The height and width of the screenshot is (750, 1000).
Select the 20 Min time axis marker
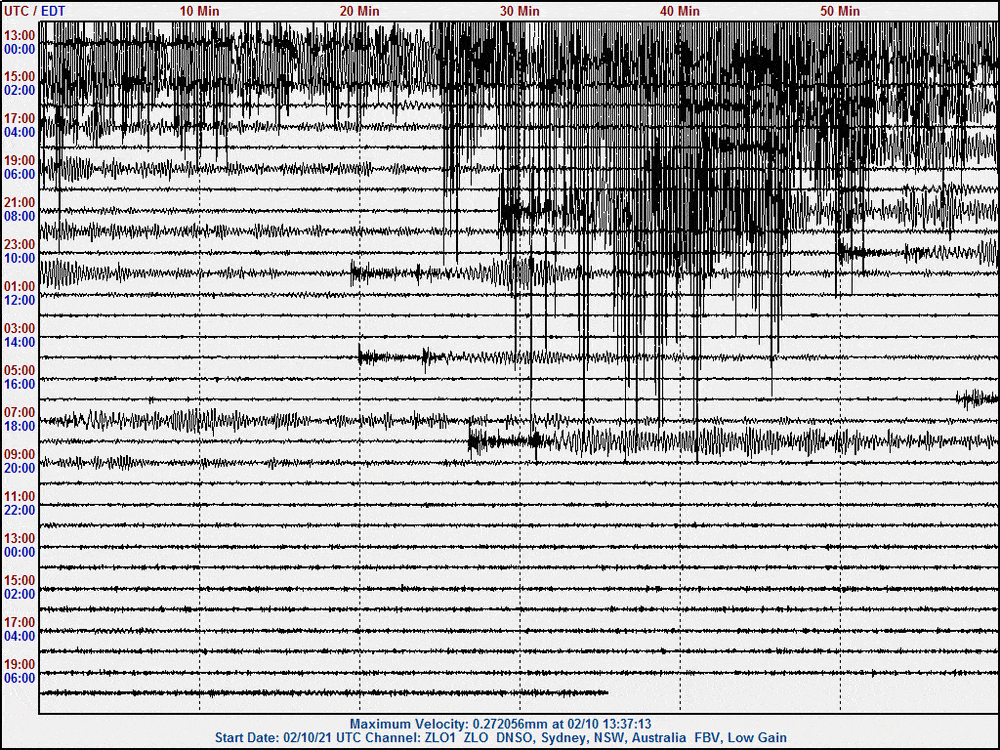click(360, 11)
